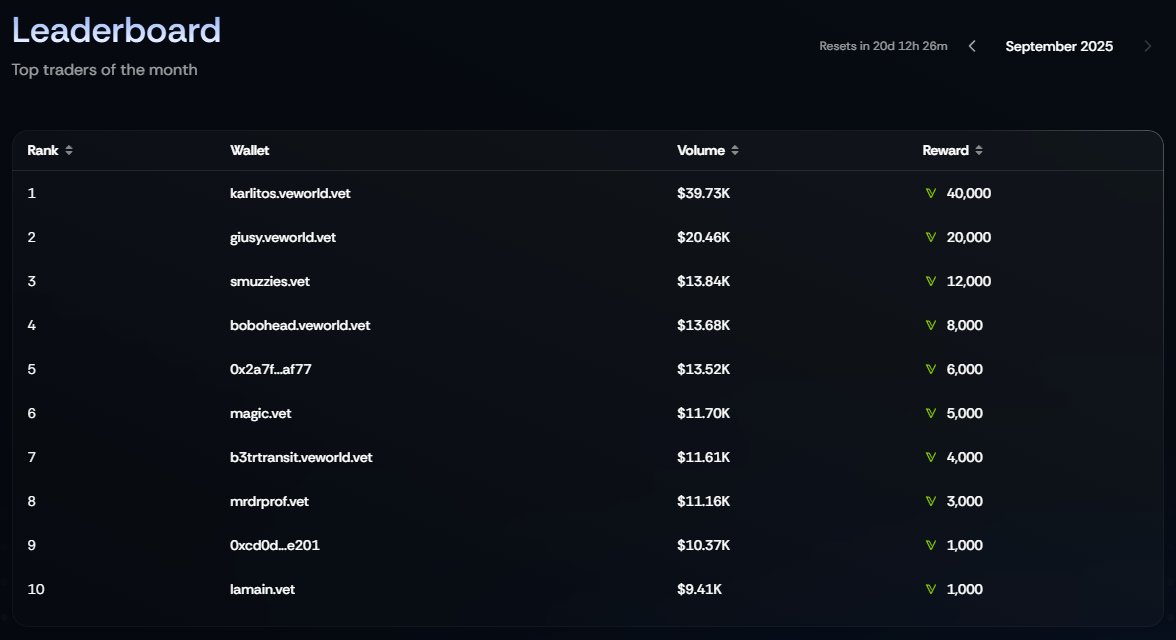Click the VET token icon beside 3,000
Screen dimensions: 1176x640
[931, 501]
